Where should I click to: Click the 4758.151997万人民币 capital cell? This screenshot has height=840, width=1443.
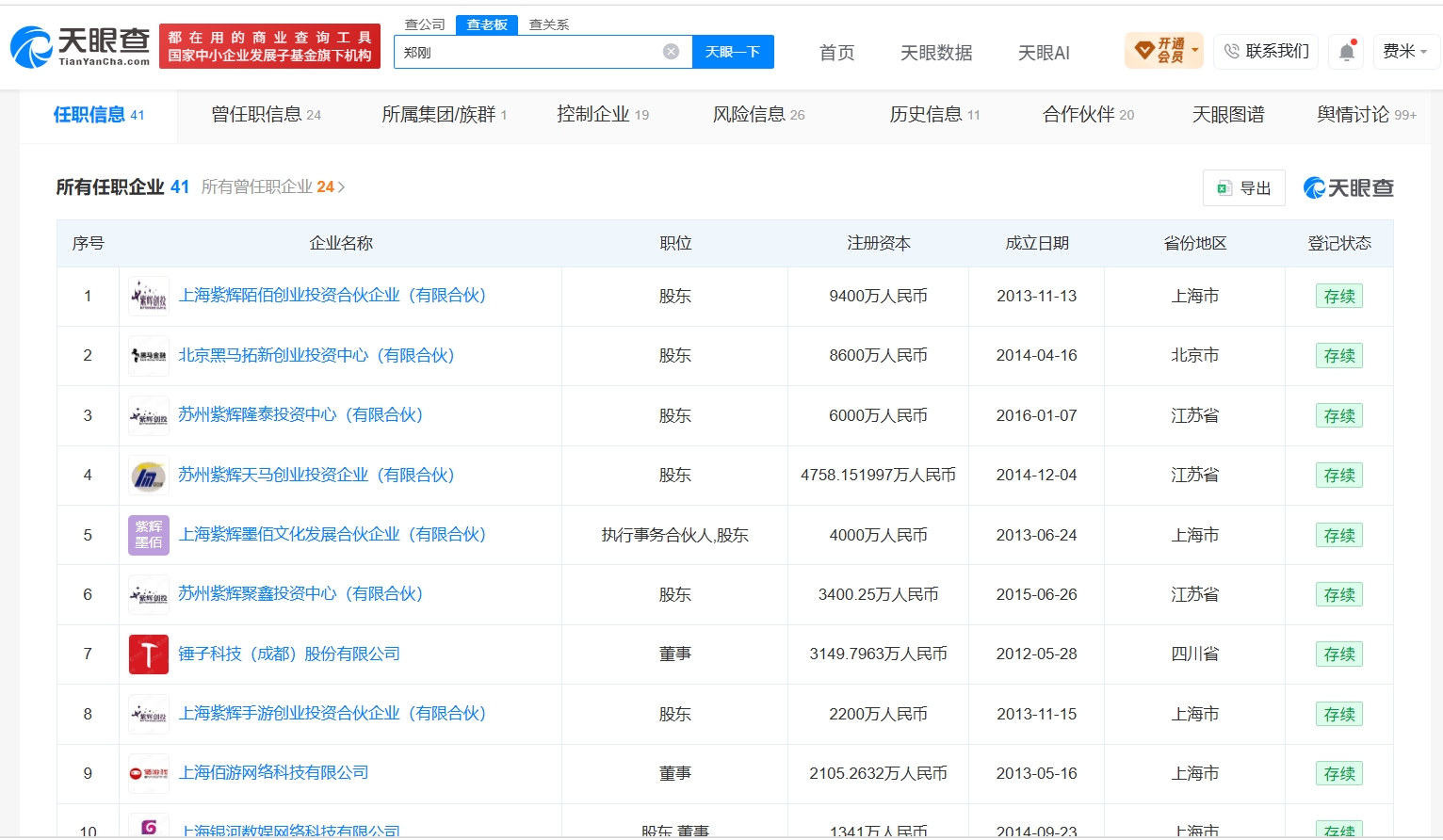879,476
